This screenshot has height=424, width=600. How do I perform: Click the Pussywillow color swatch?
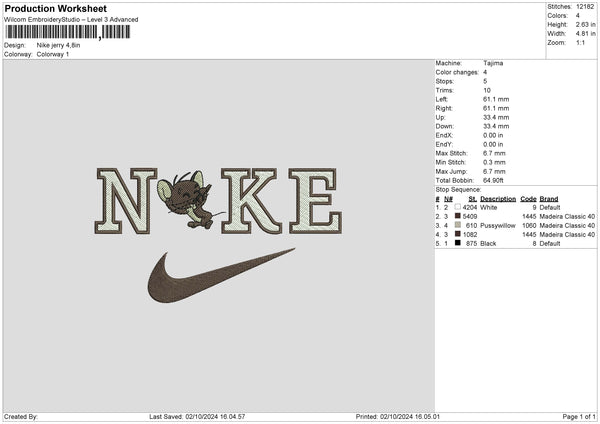[x=457, y=225]
